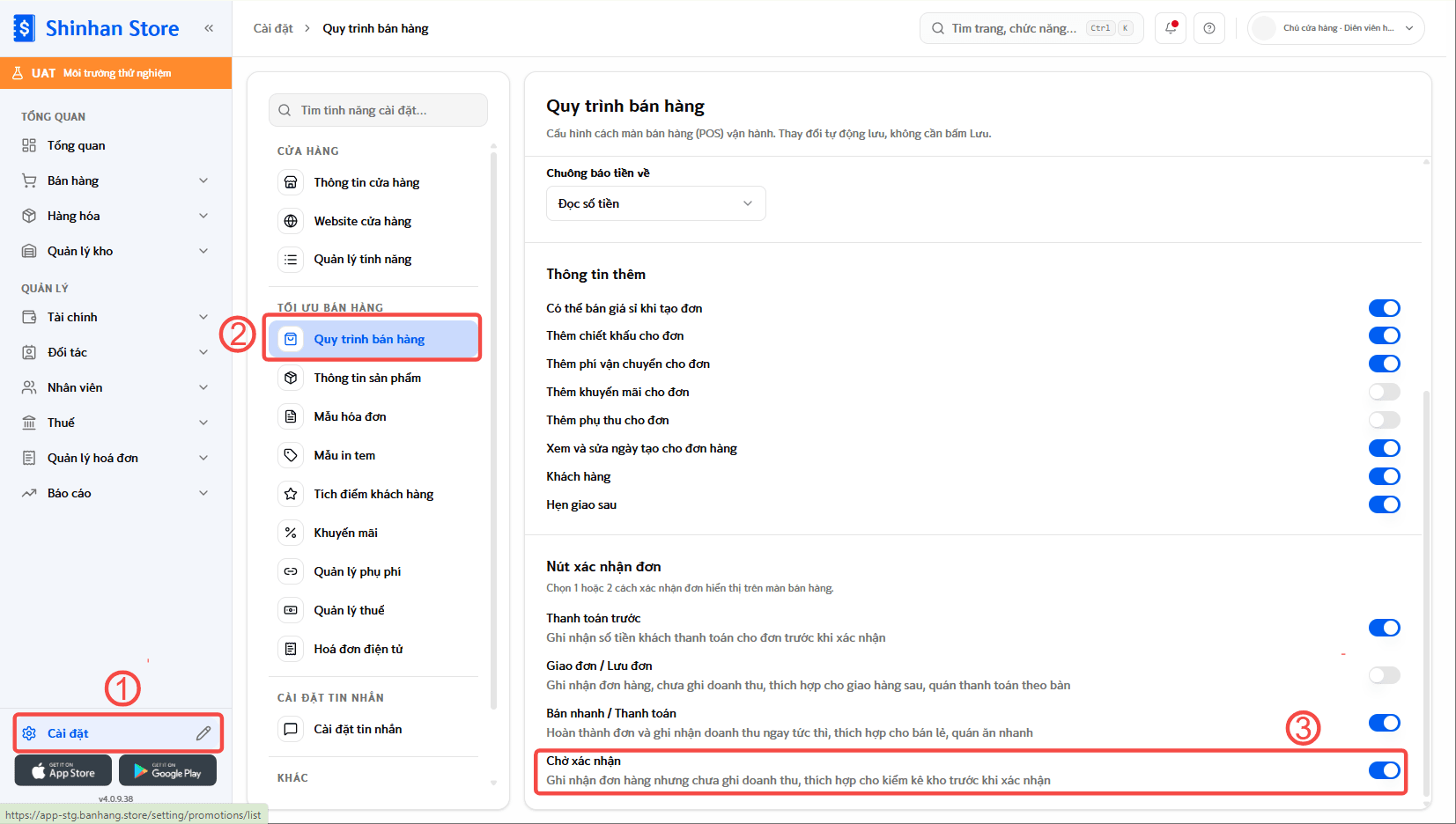Viewport: 1456px width, 824px height.
Task: Toggle Hẹn giao sau switch
Action: pyautogui.click(x=1384, y=504)
